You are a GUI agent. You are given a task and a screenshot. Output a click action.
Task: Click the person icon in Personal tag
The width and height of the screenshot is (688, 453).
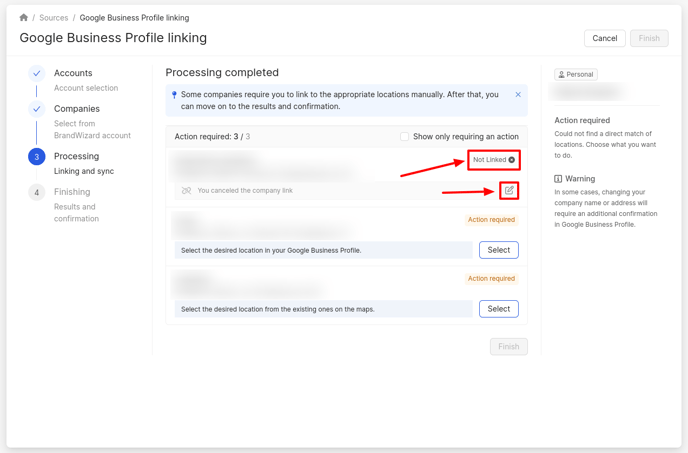coord(561,75)
